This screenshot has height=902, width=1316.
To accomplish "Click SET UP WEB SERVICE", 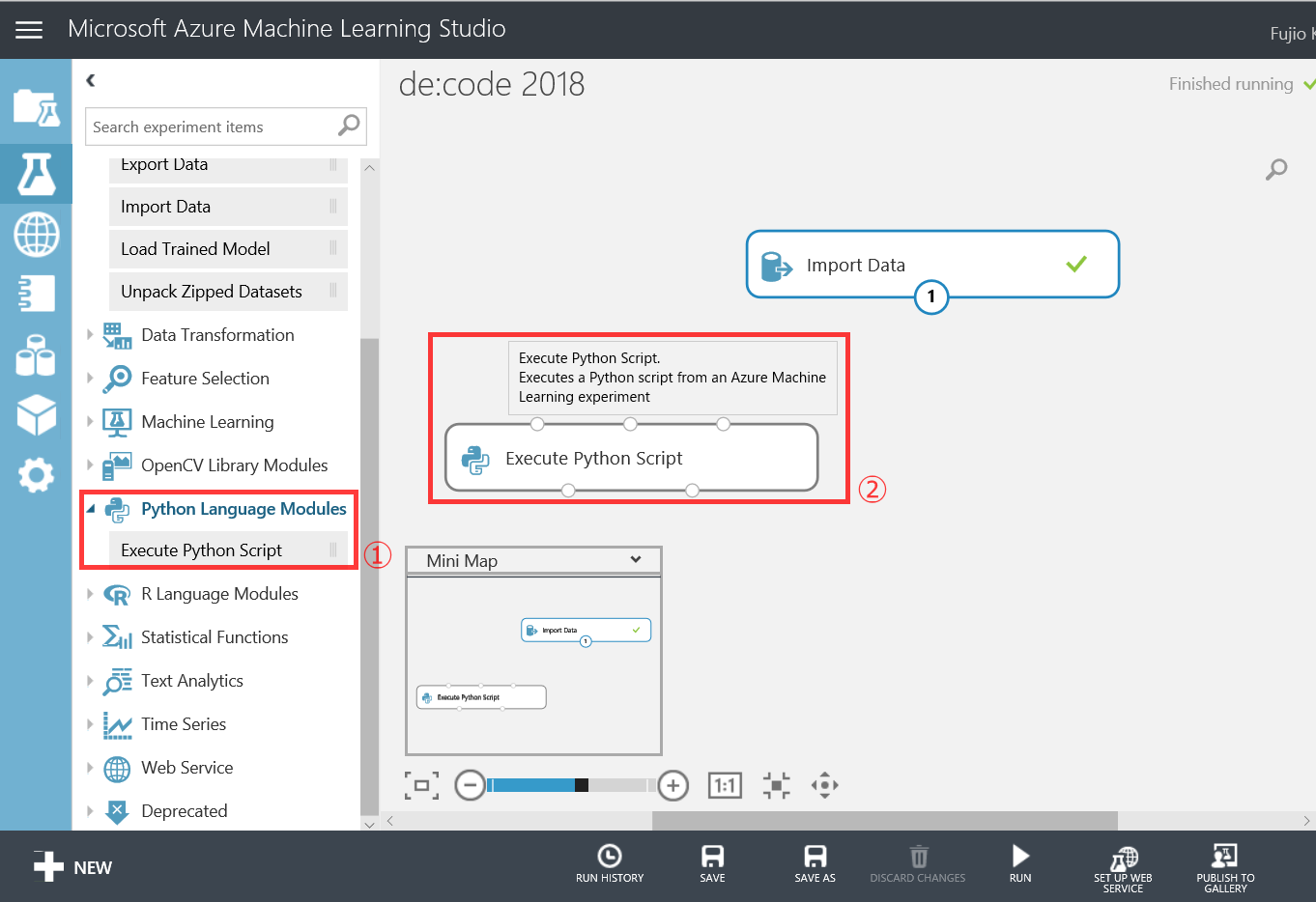I will click(1123, 868).
